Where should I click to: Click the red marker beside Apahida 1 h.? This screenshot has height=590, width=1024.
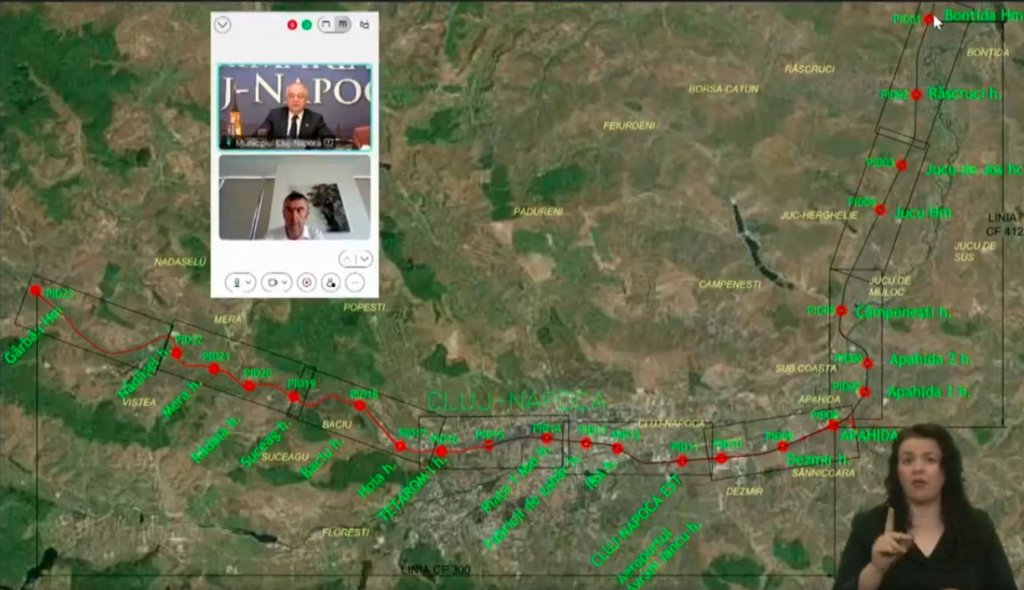(x=865, y=392)
